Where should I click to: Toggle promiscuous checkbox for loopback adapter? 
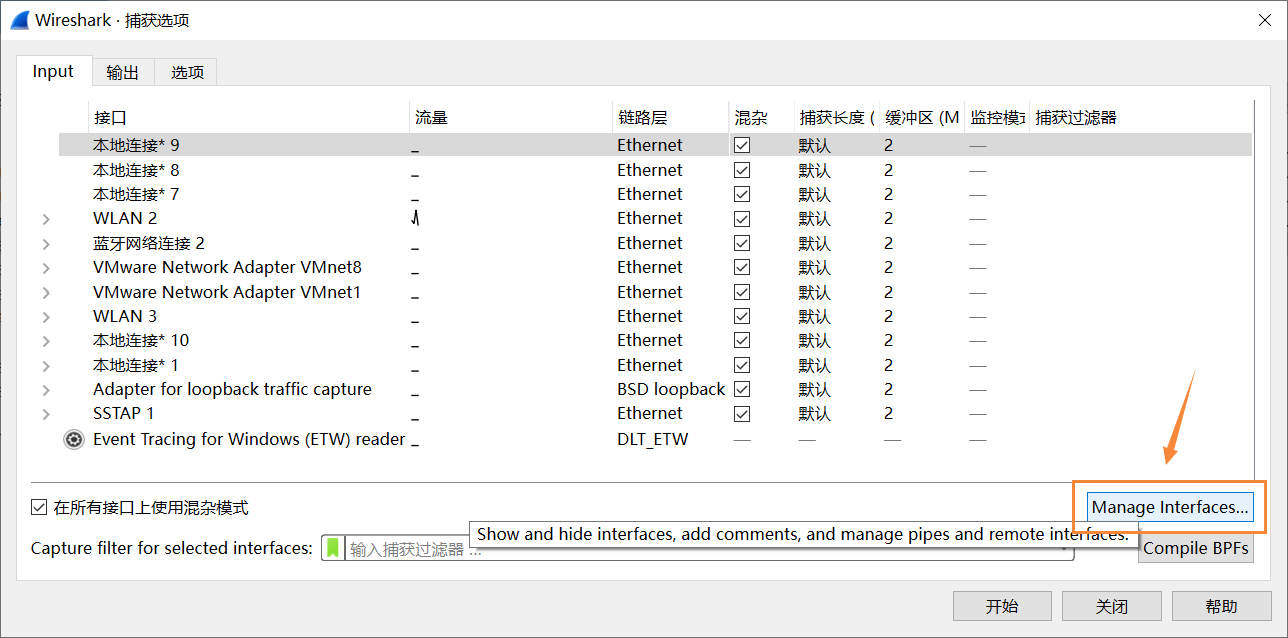[742, 389]
